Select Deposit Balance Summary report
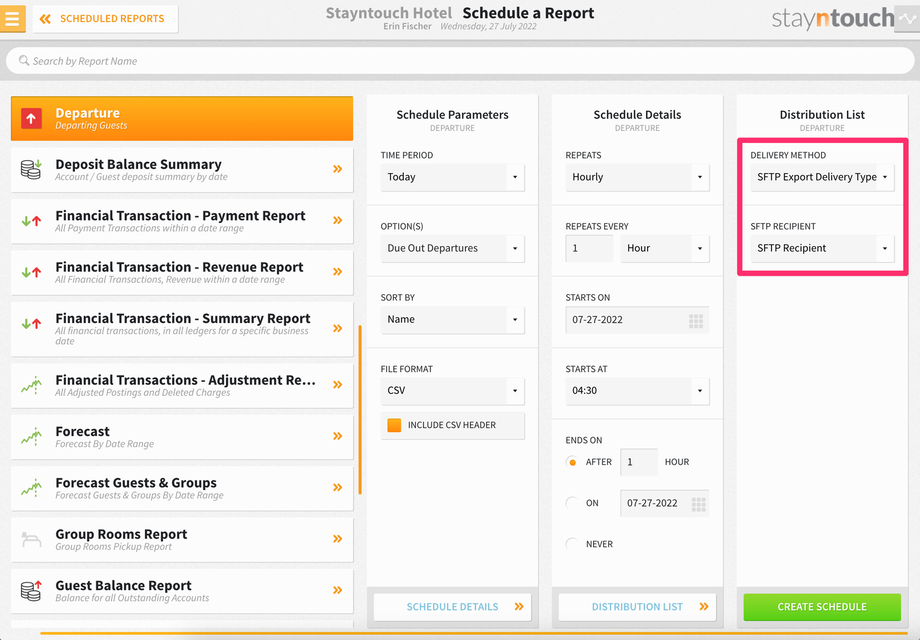This screenshot has height=640, width=920. click(x=182, y=170)
